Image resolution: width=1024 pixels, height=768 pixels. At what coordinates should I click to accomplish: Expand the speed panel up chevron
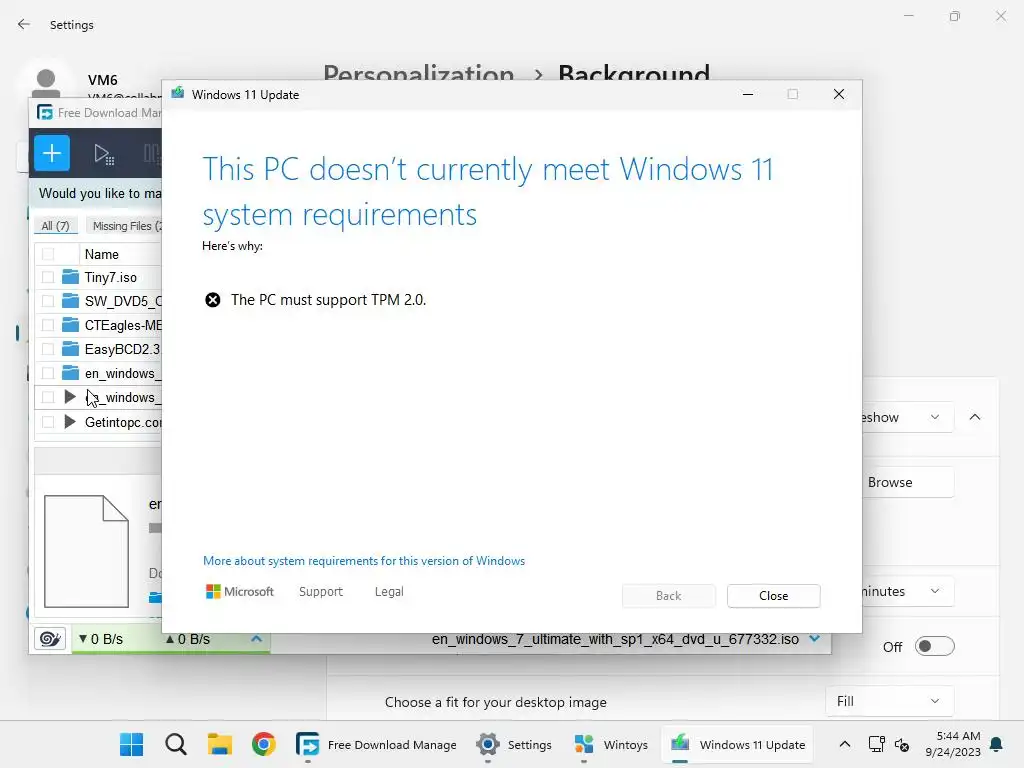point(257,639)
